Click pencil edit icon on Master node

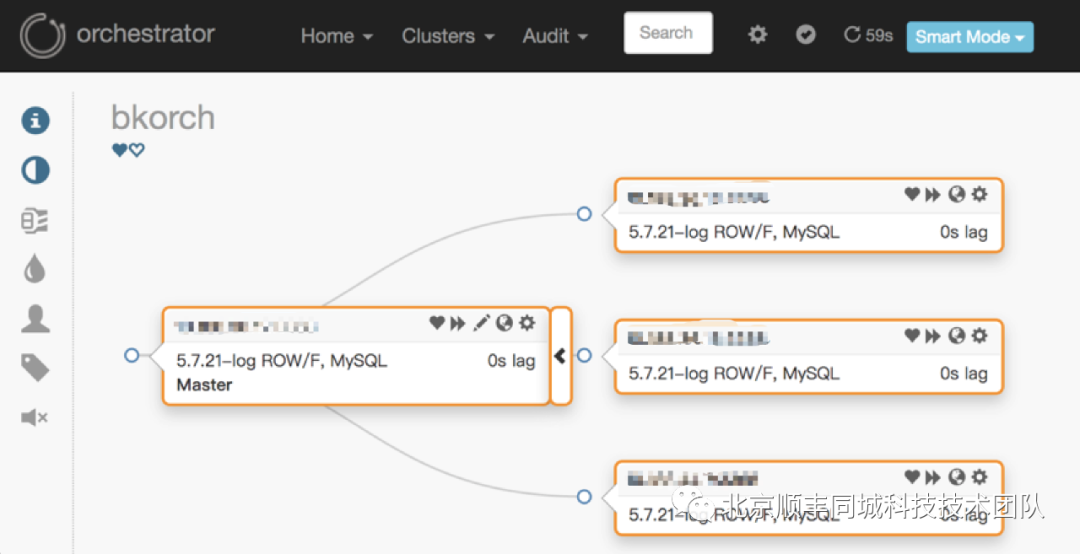tap(481, 322)
